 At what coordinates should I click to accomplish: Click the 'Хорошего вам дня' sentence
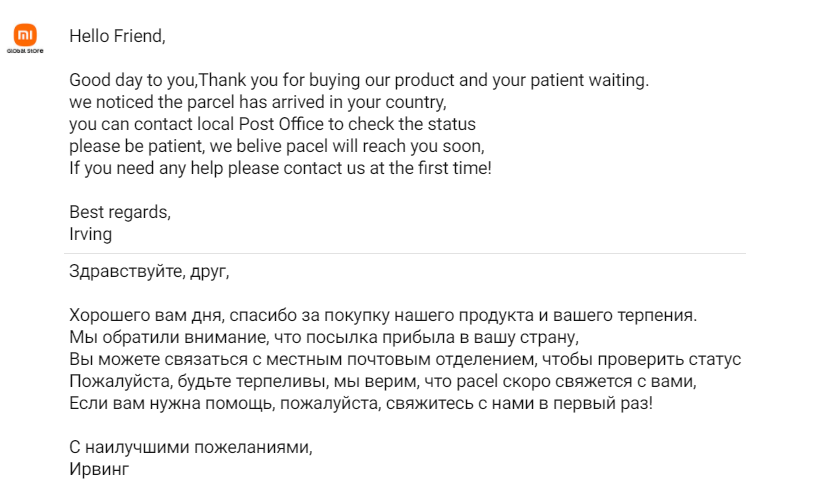[x=383, y=316]
